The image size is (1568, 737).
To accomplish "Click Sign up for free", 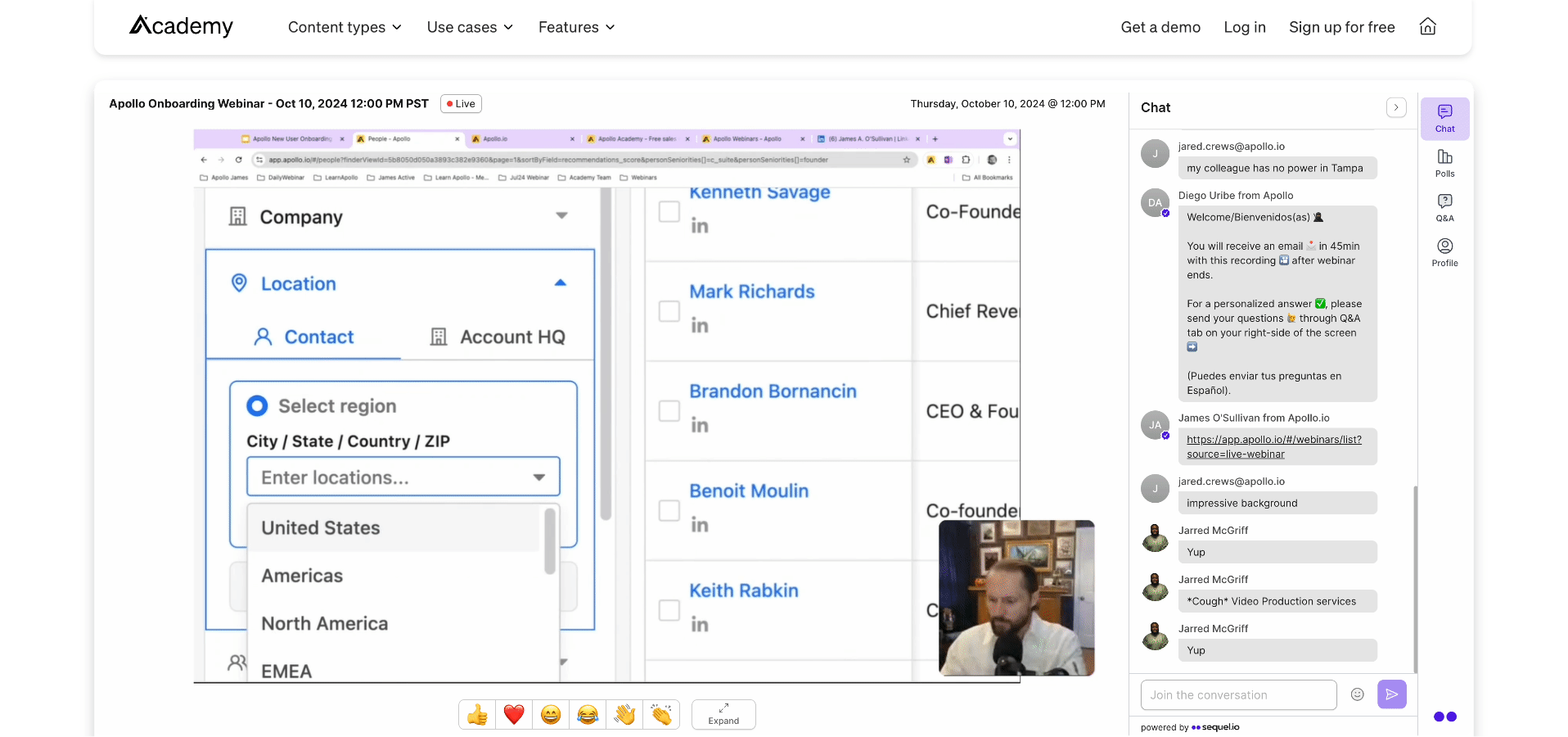I will coord(1341,27).
